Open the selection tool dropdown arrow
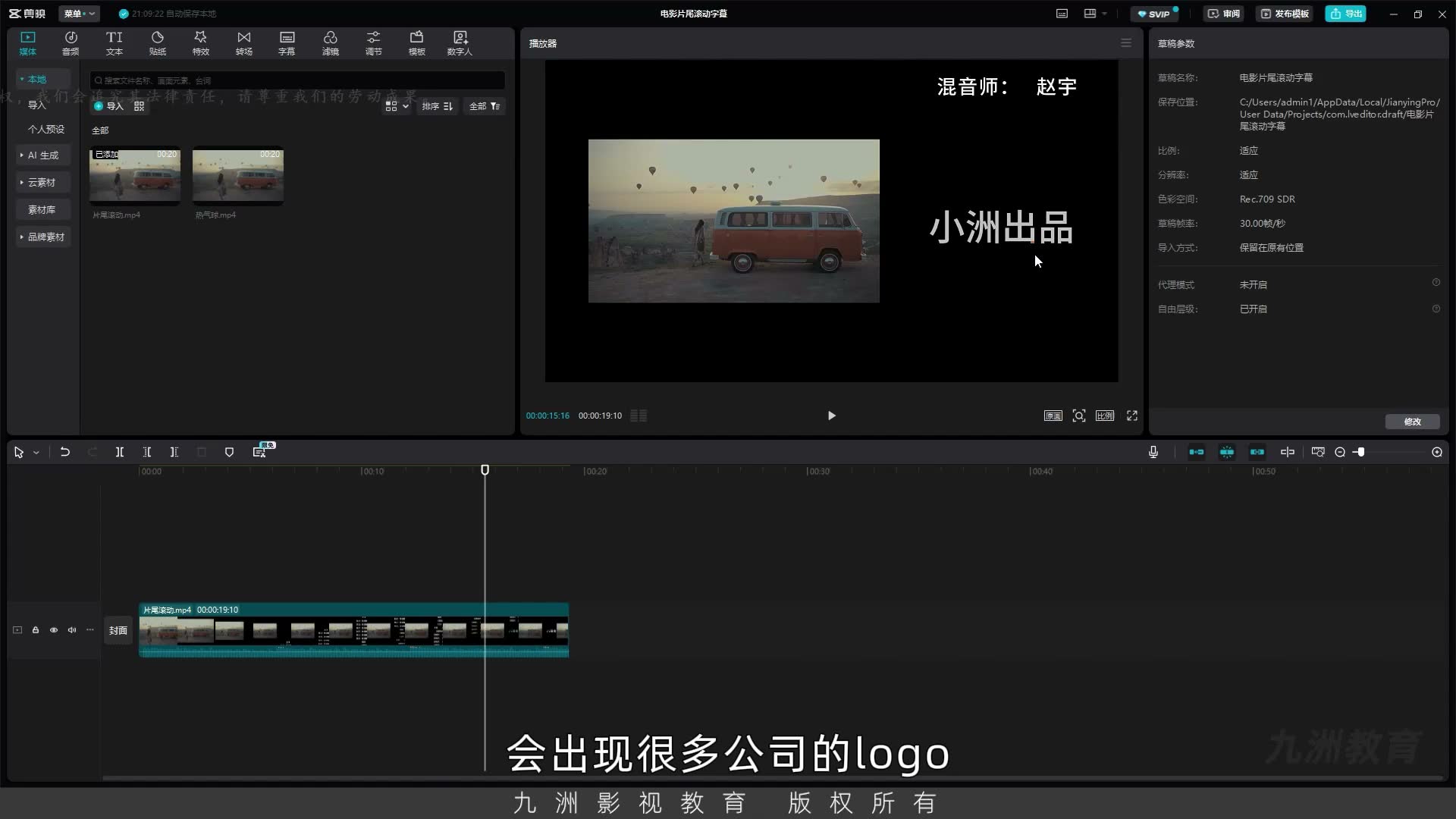Screen dimensions: 1456x819 point(36,453)
